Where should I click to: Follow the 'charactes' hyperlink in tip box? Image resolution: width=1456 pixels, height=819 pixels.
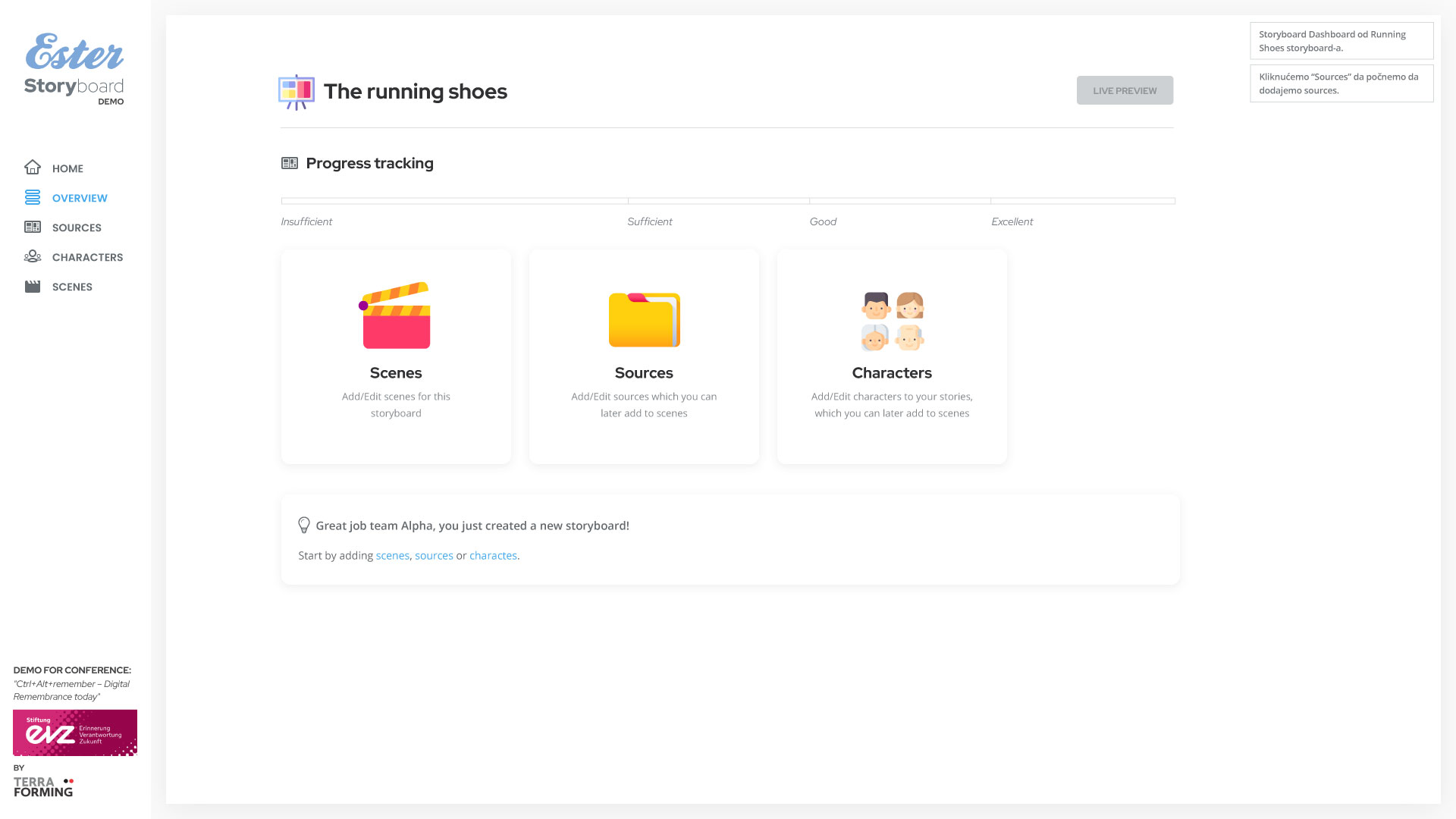click(x=493, y=556)
